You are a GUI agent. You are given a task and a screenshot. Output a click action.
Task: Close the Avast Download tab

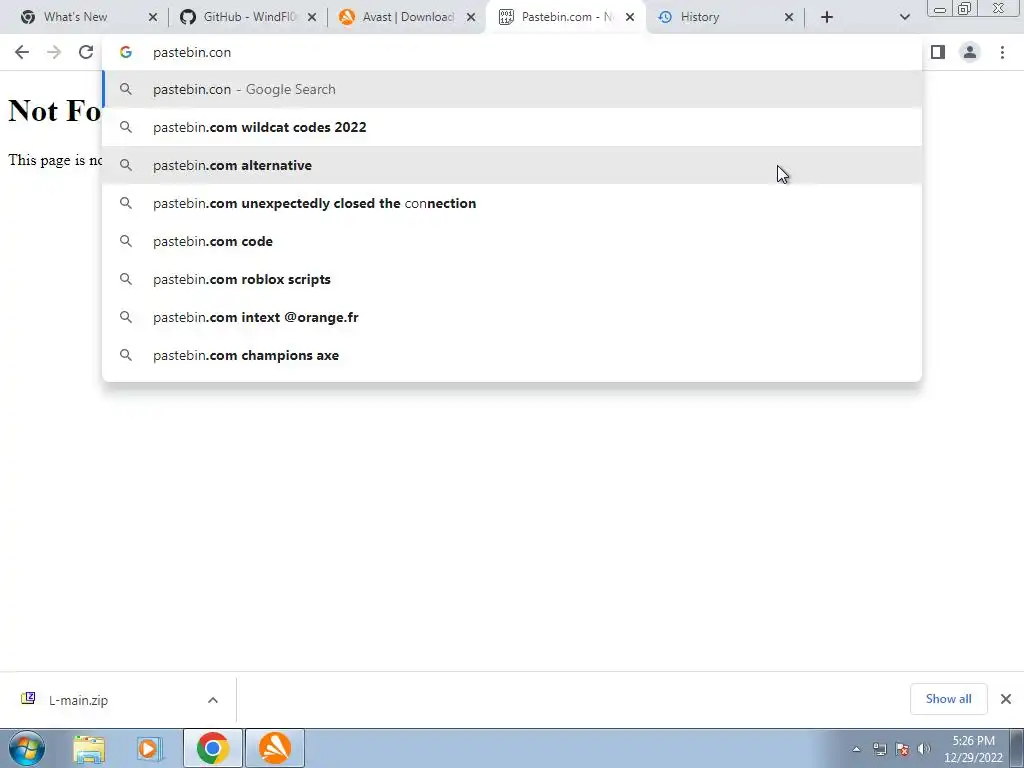tap(471, 17)
